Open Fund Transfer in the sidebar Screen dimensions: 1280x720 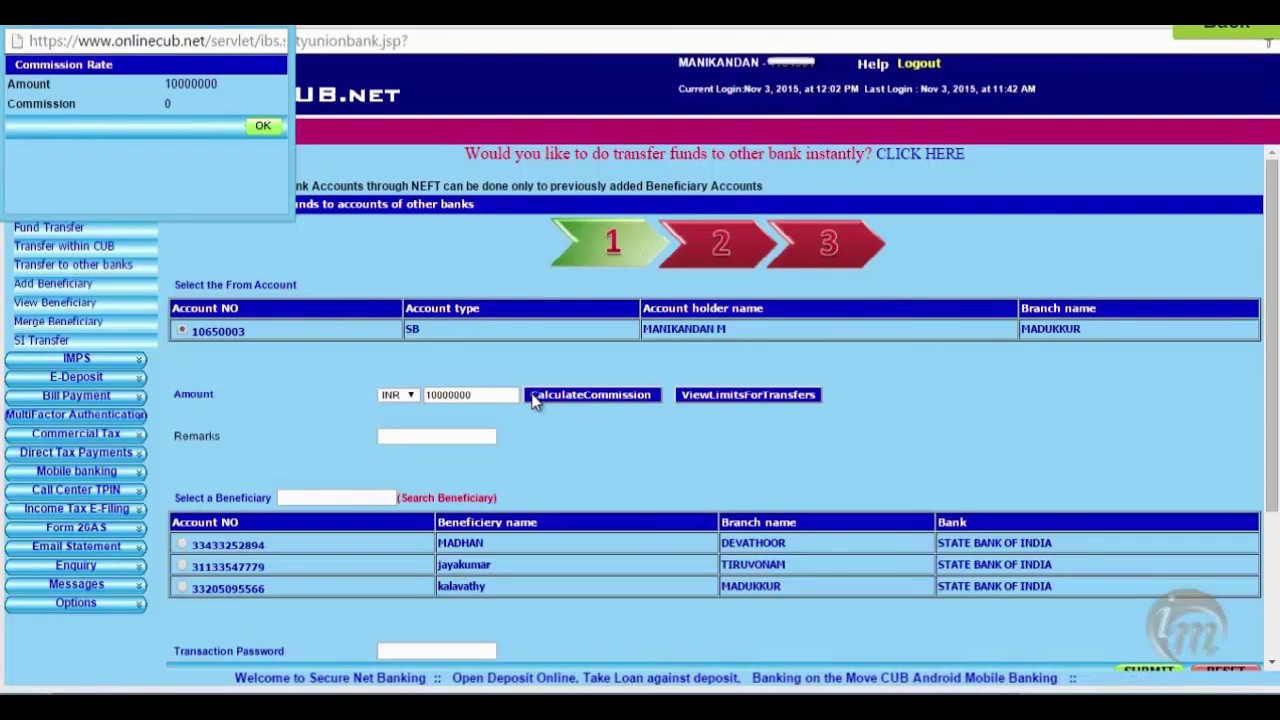pos(49,227)
